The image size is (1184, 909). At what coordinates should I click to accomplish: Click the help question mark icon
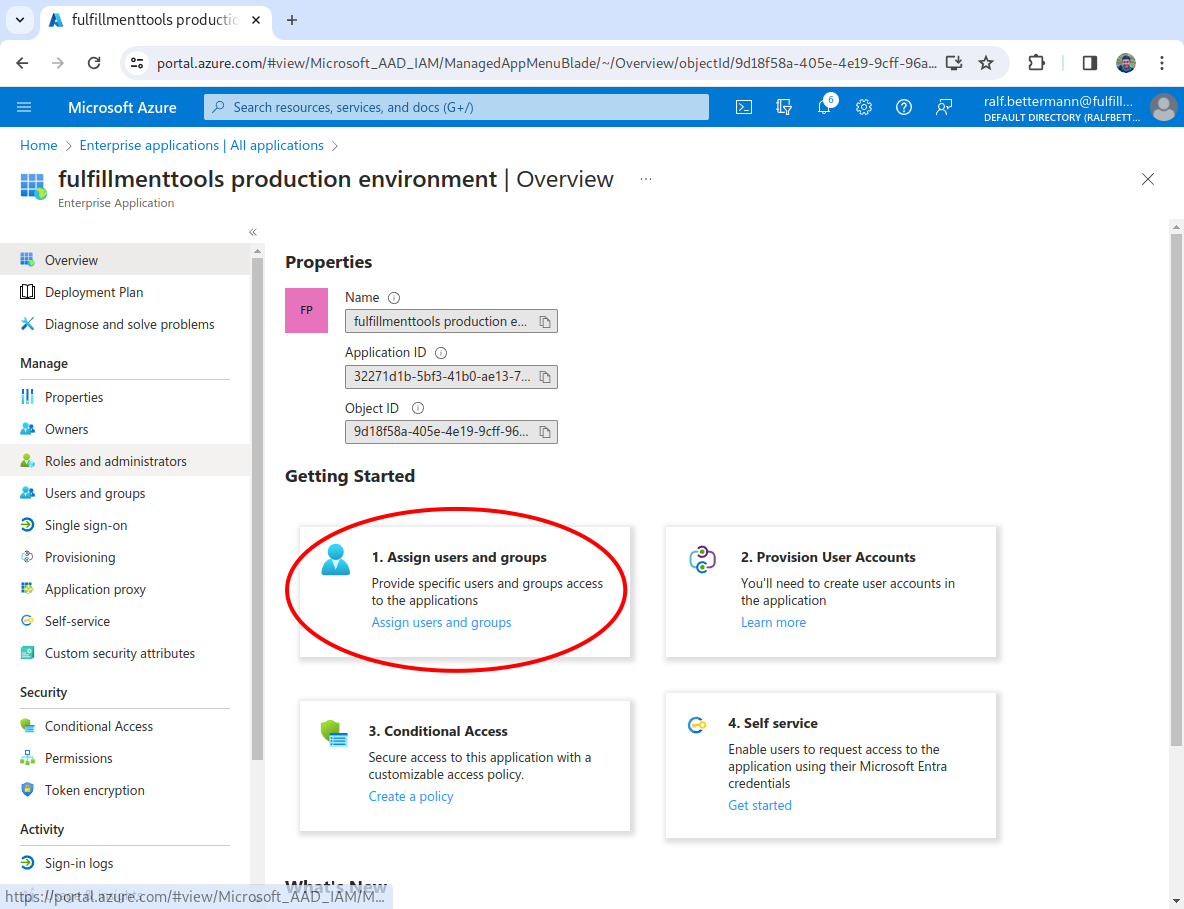(x=904, y=107)
